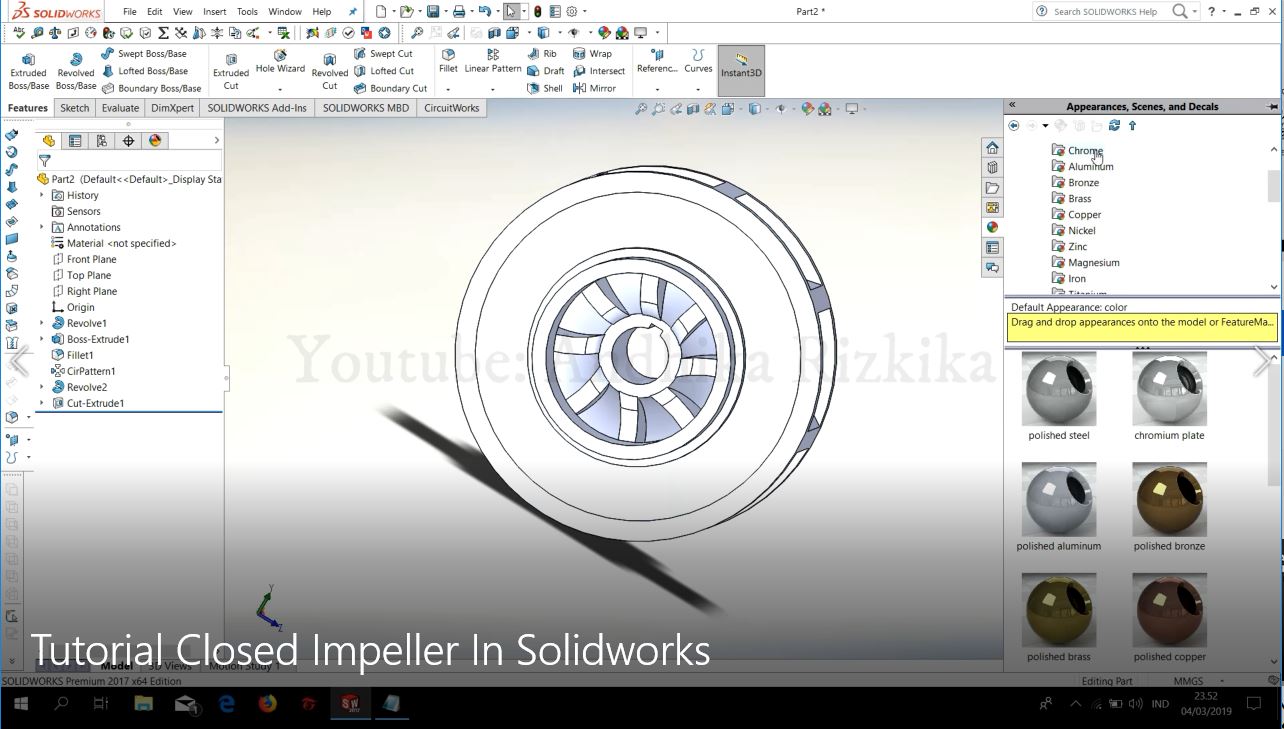Select the Extruded Boss/Base tool

(x=28, y=73)
